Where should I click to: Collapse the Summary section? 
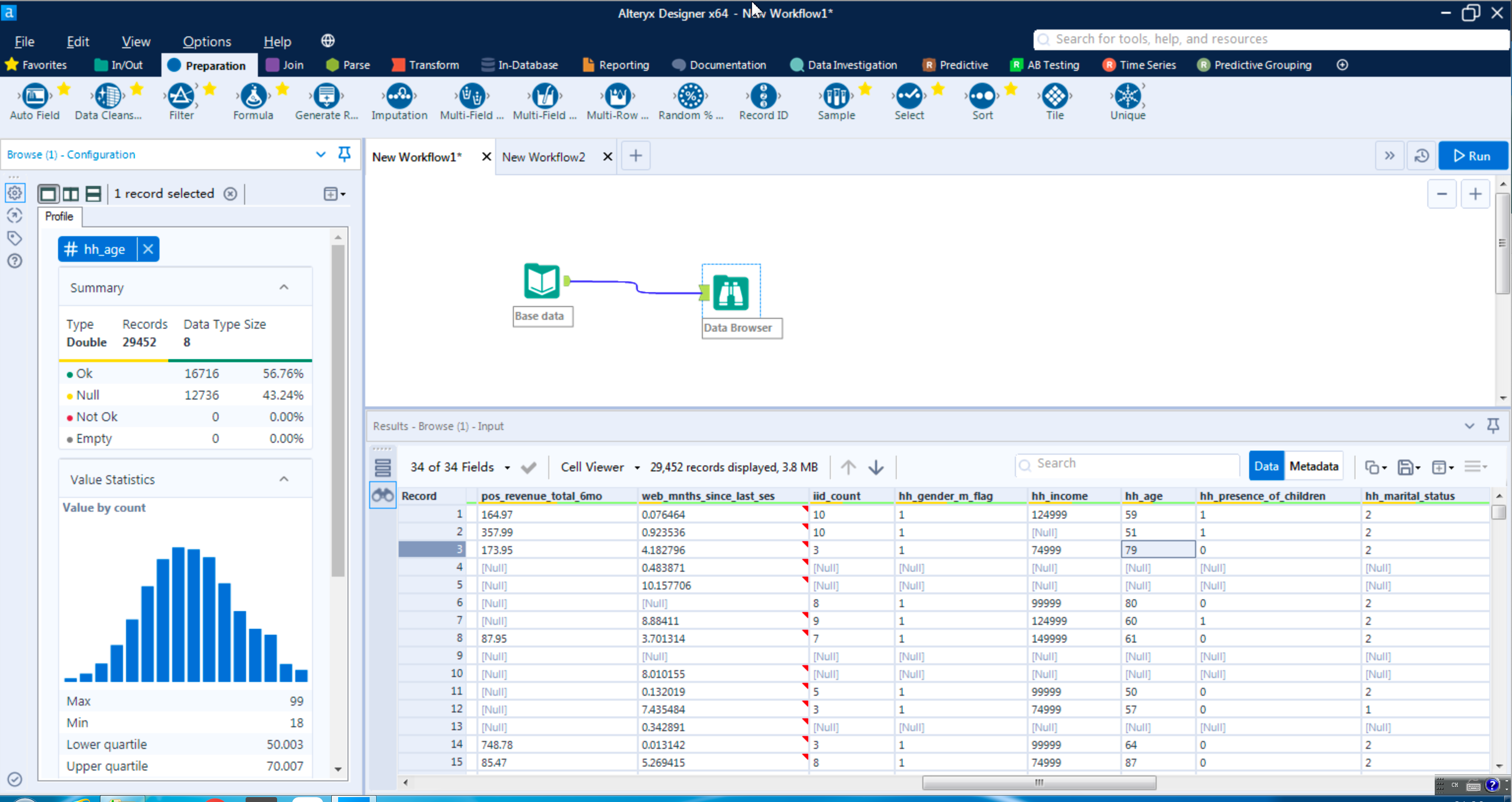point(283,287)
